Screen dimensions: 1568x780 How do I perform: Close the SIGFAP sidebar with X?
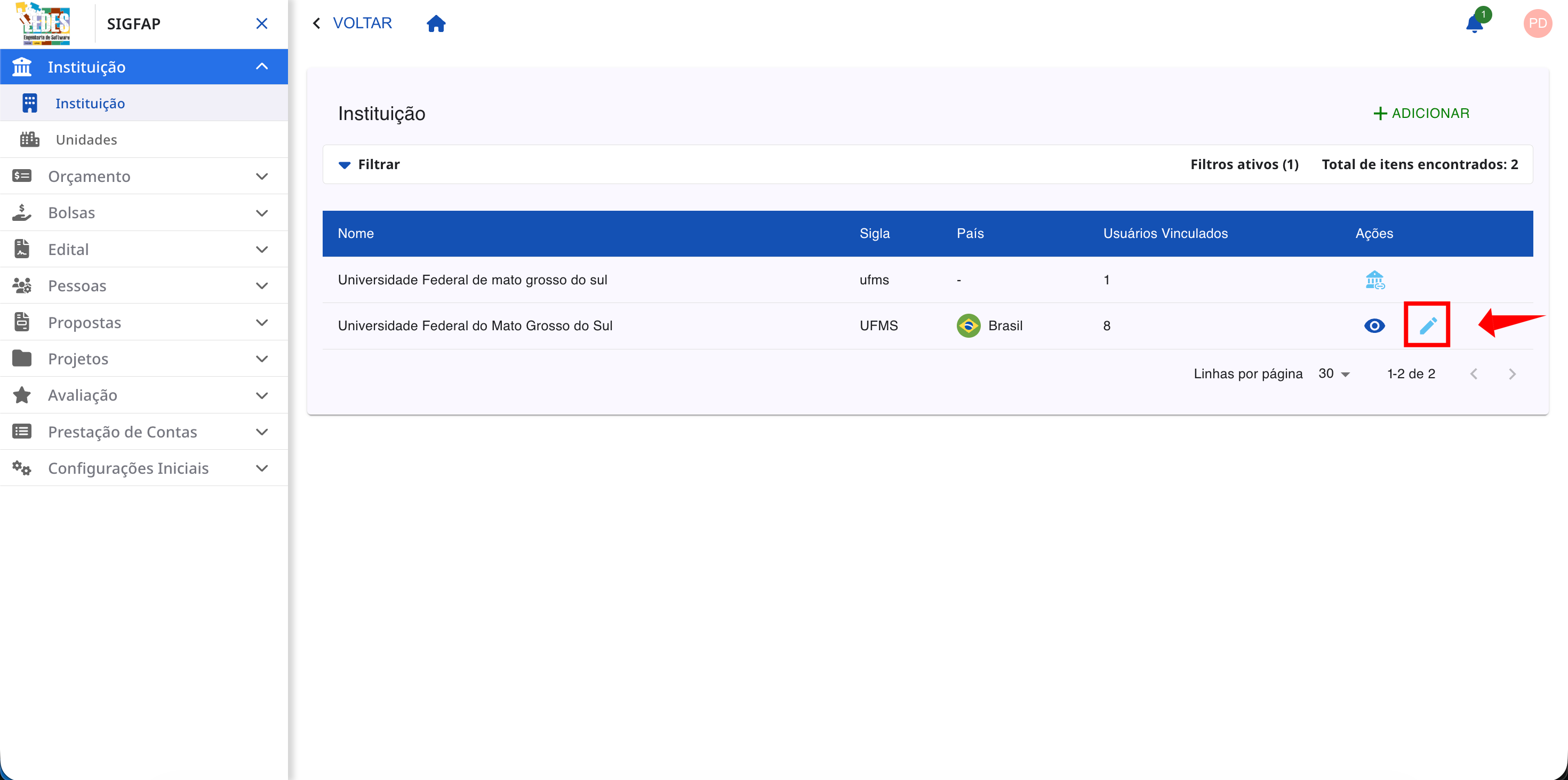click(262, 24)
